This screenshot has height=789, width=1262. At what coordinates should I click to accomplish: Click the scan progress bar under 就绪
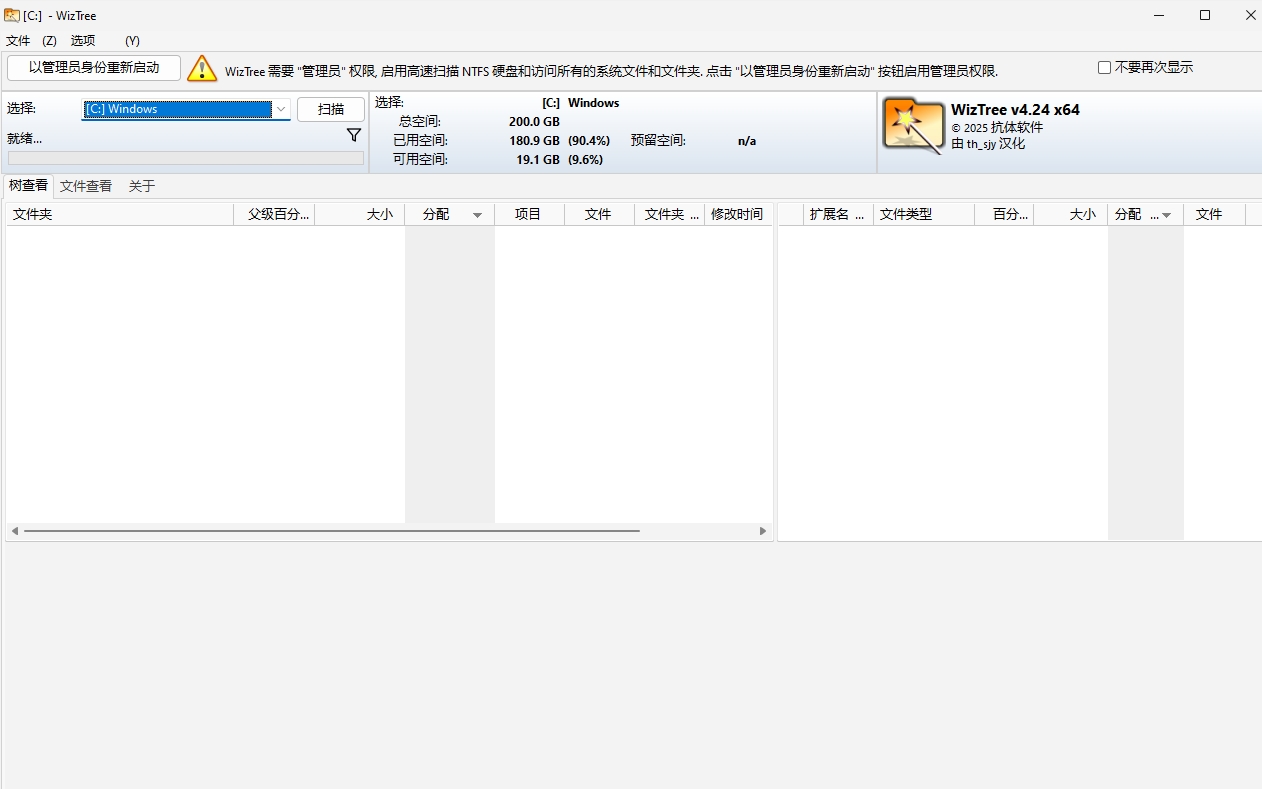[186, 158]
